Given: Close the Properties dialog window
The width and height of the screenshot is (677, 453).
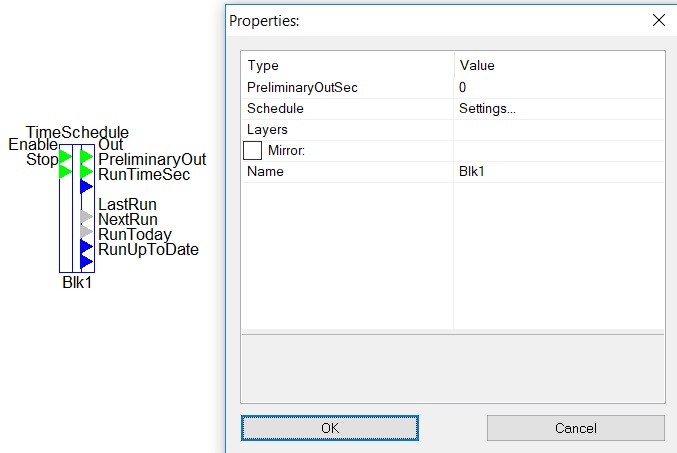Looking at the screenshot, I should [658, 20].
